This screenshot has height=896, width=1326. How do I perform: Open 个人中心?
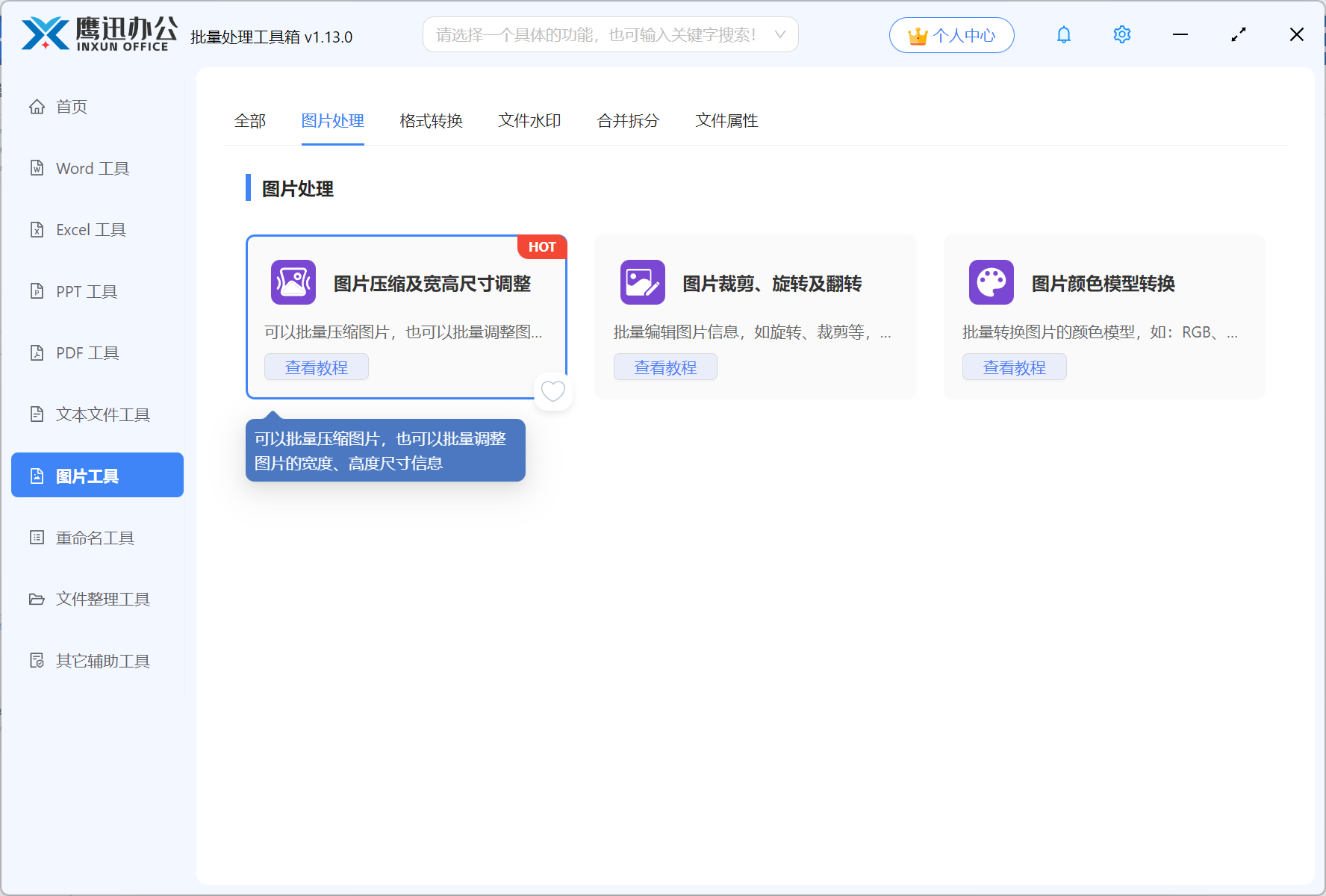tap(951, 34)
